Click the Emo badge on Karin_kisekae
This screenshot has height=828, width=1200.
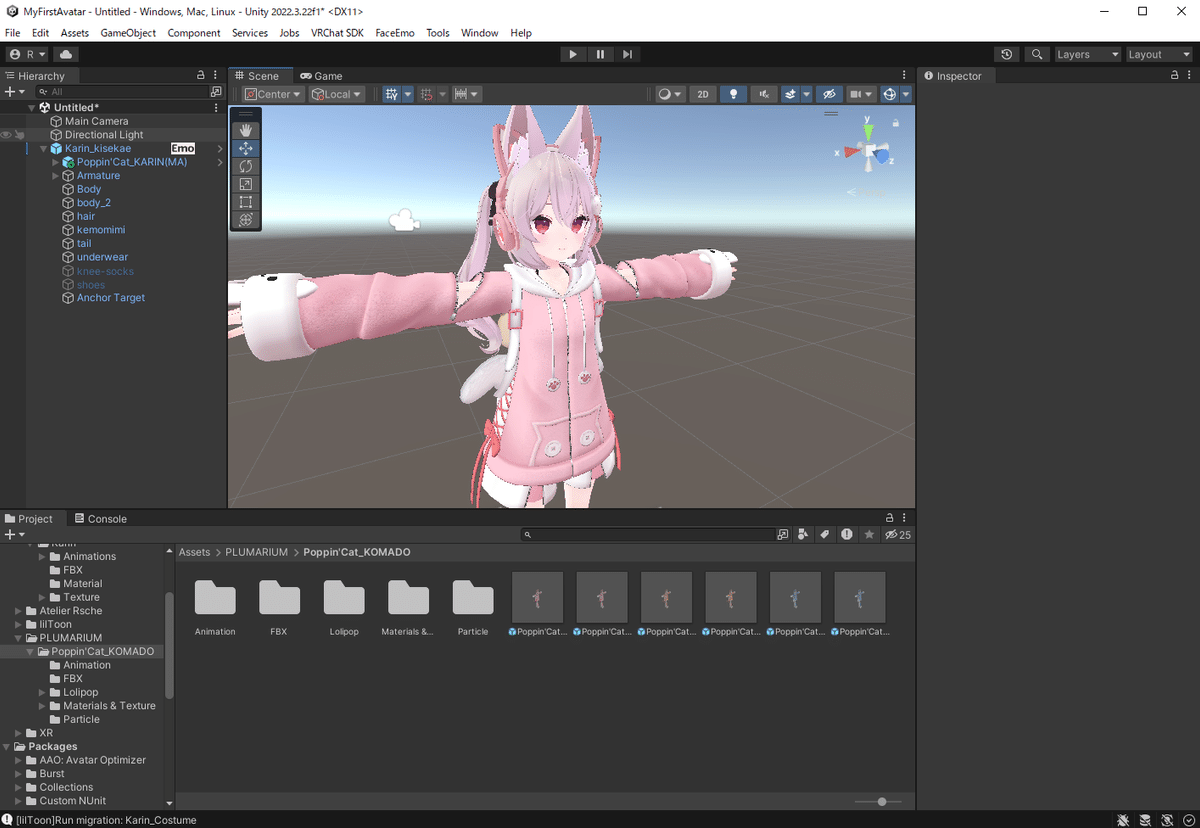pyautogui.click(x=183, y=149)
